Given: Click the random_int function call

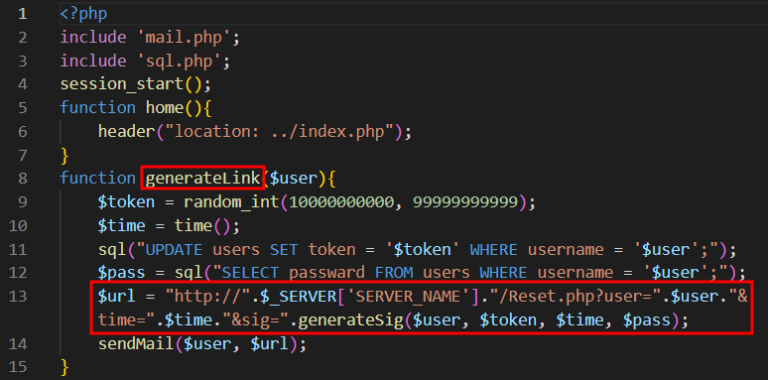Looking at the screenshot, I should 232,202.
